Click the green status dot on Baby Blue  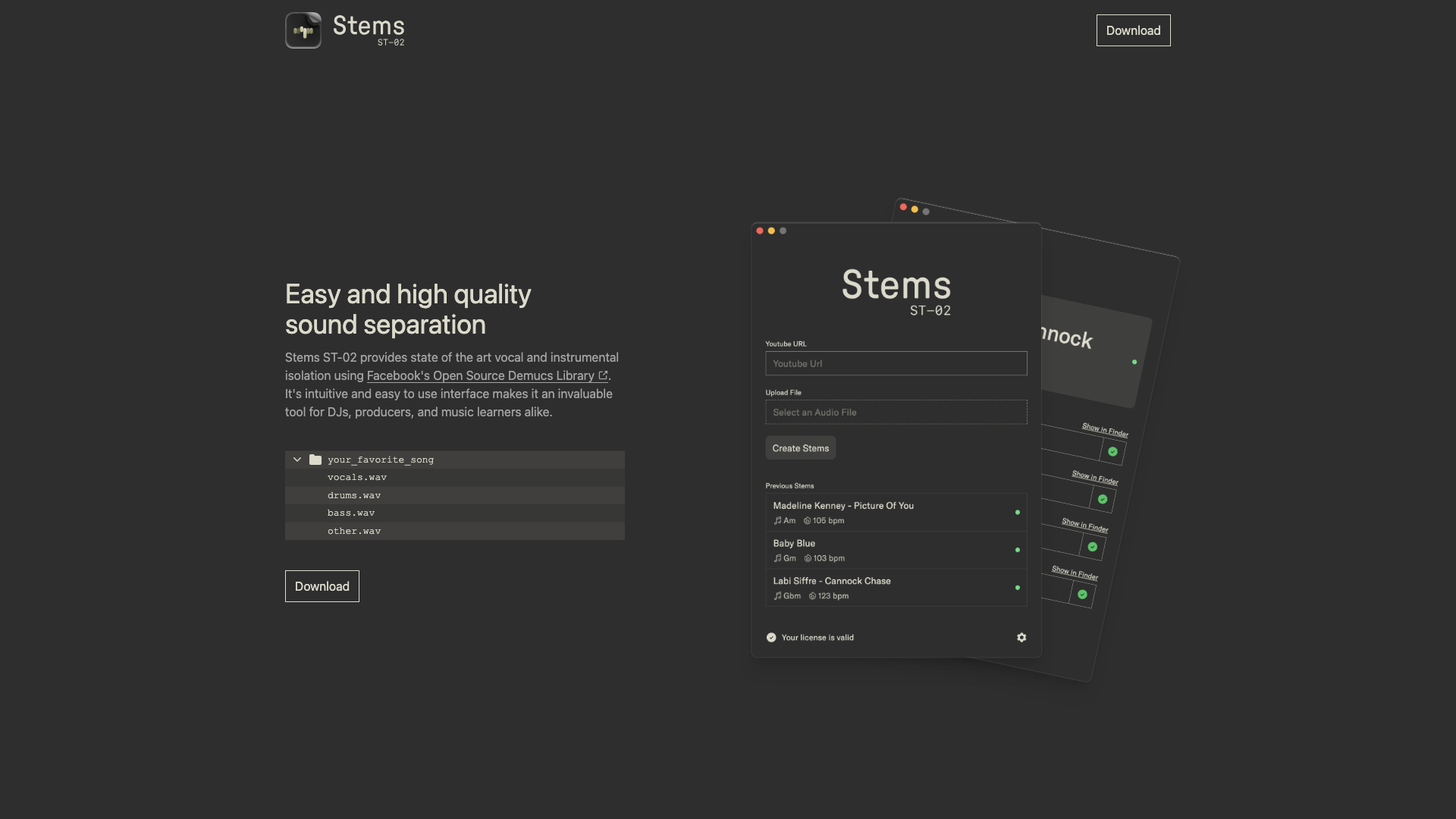click(x=1017, y=550)
